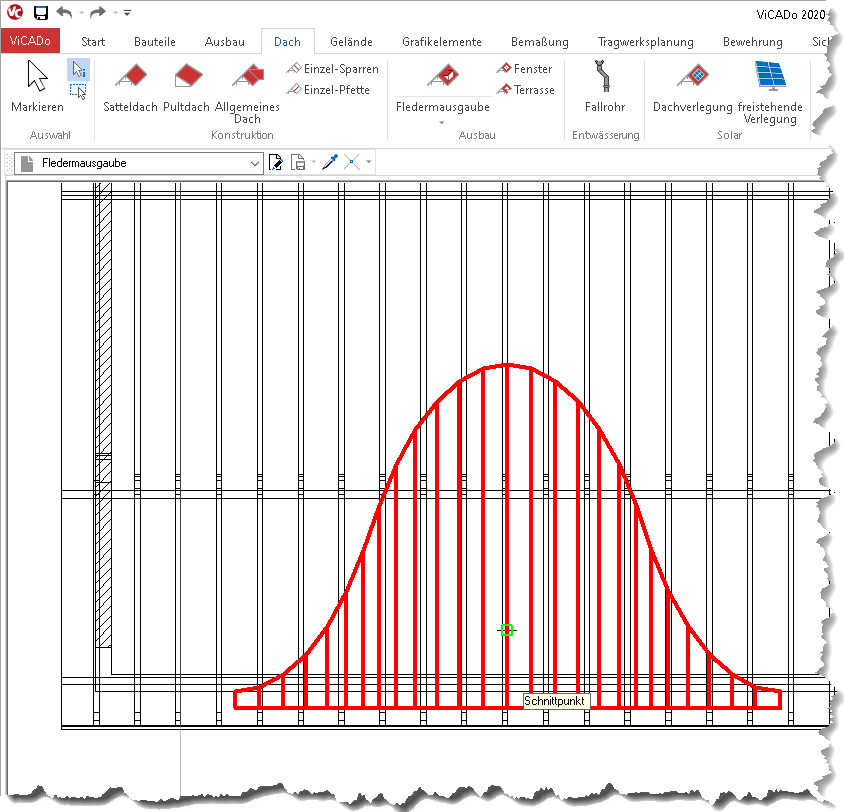Screen dimensions: 844x812
Task: Insert a roof Fenster
Action: 525,69
